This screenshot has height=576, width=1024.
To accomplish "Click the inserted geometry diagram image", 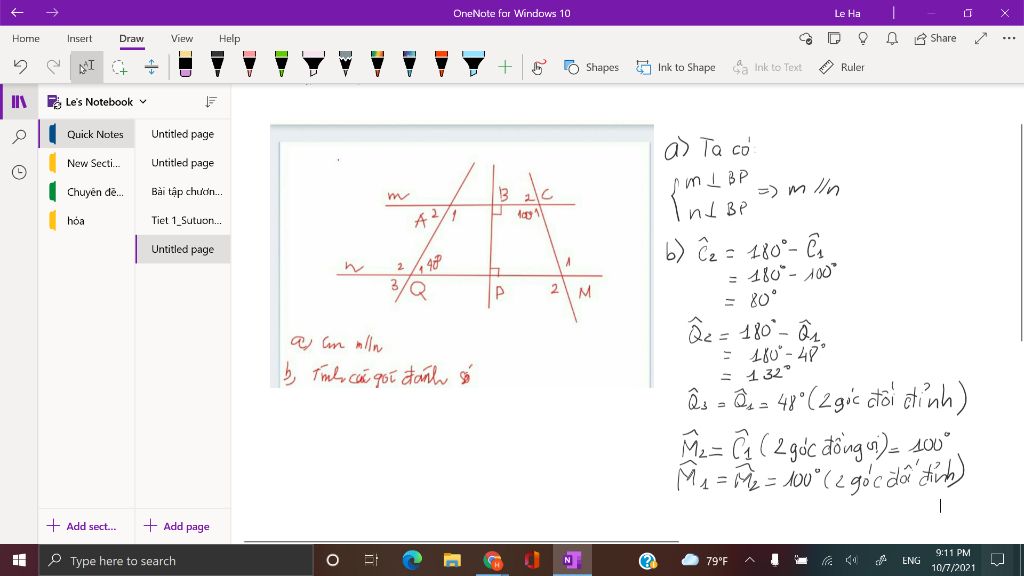I will (x=462, y=256).
